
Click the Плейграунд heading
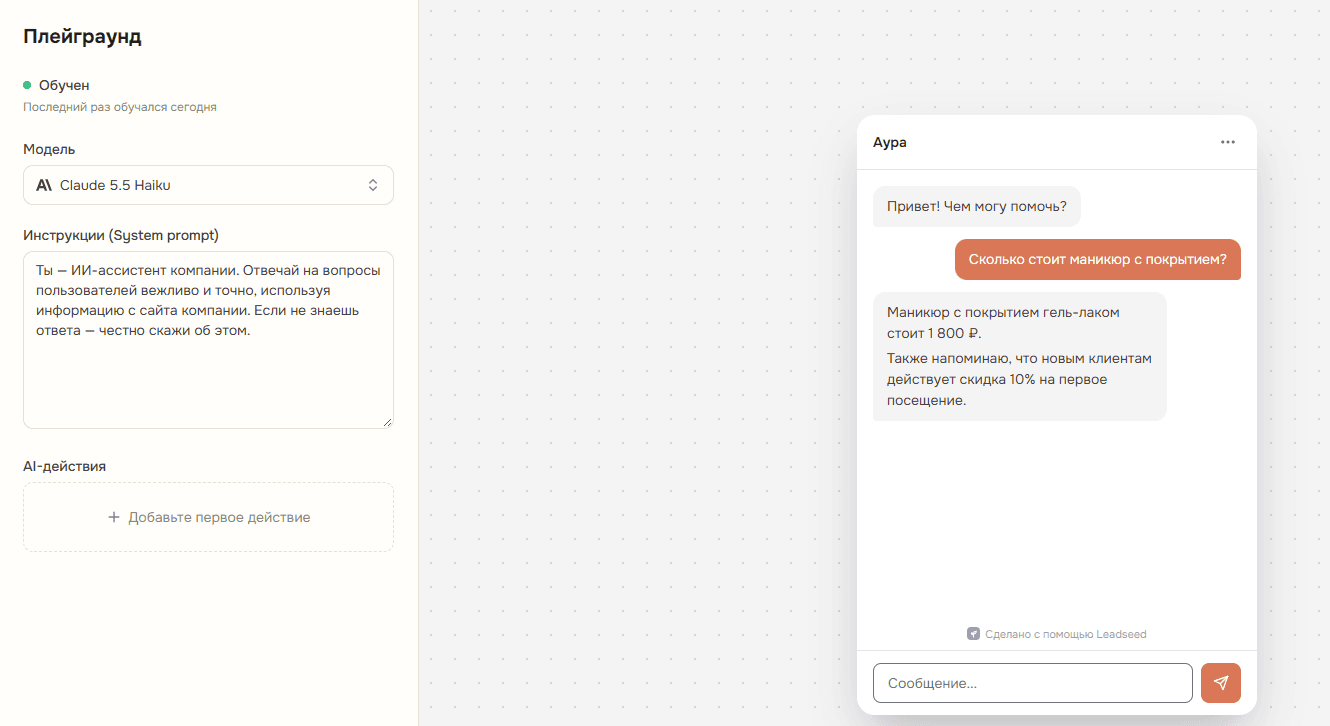[82, 37]
